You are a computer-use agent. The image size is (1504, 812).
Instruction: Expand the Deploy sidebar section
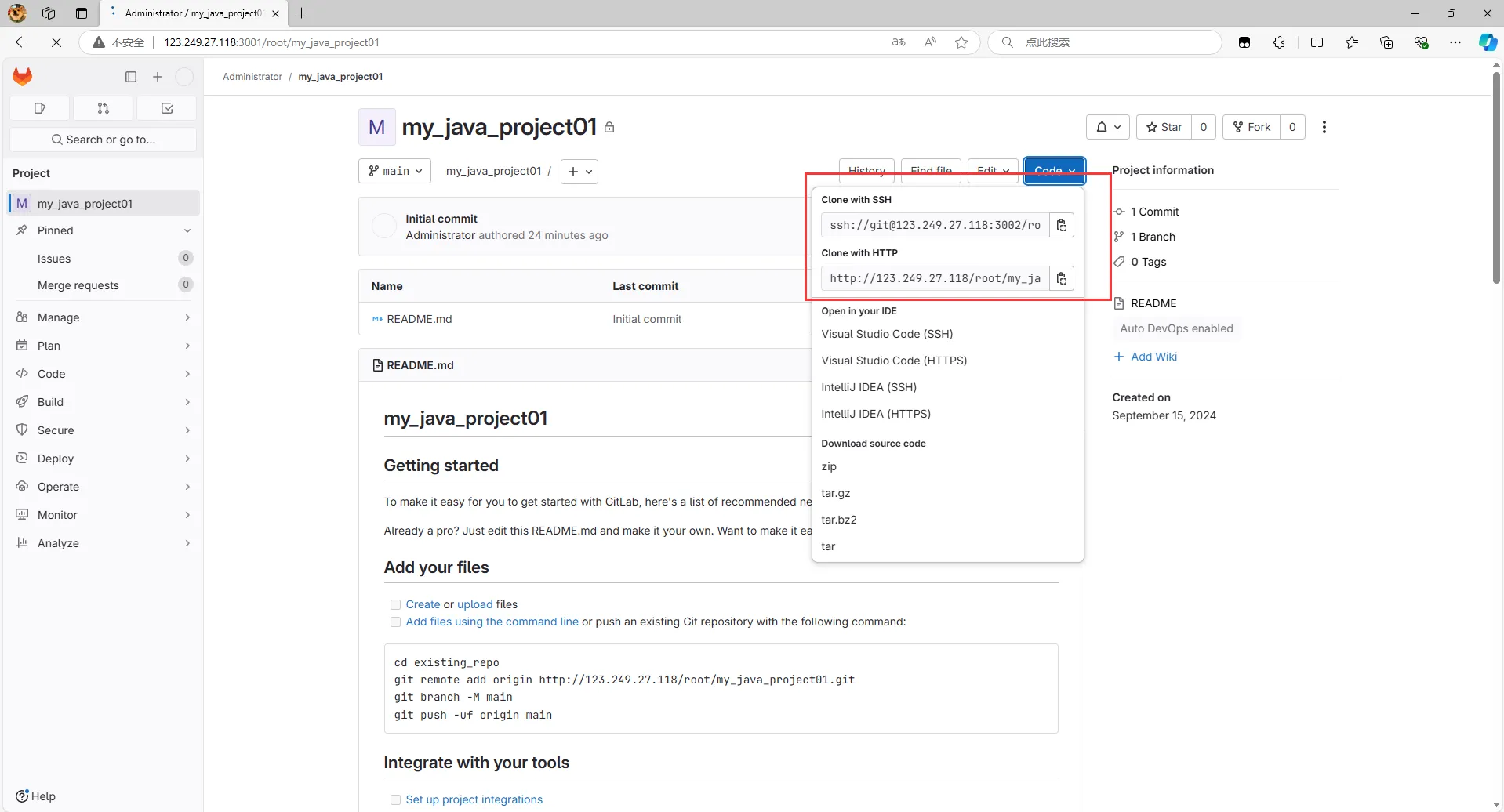click(104, 459)
